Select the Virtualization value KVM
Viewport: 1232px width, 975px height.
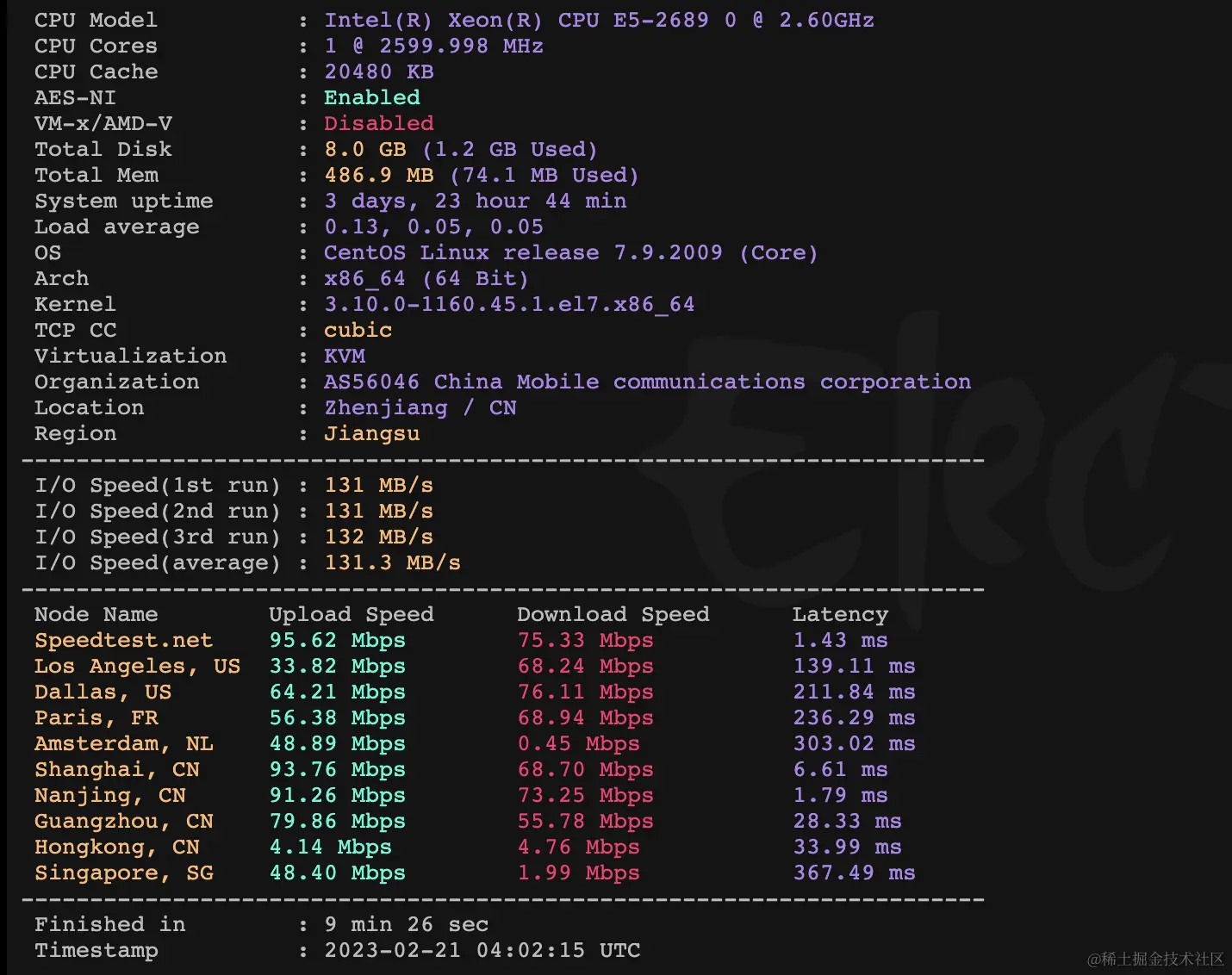coord(345,356)
